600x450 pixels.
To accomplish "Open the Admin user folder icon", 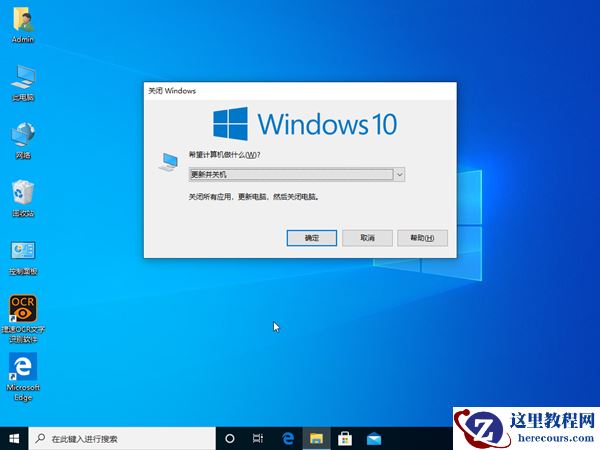I will point(23,23).
